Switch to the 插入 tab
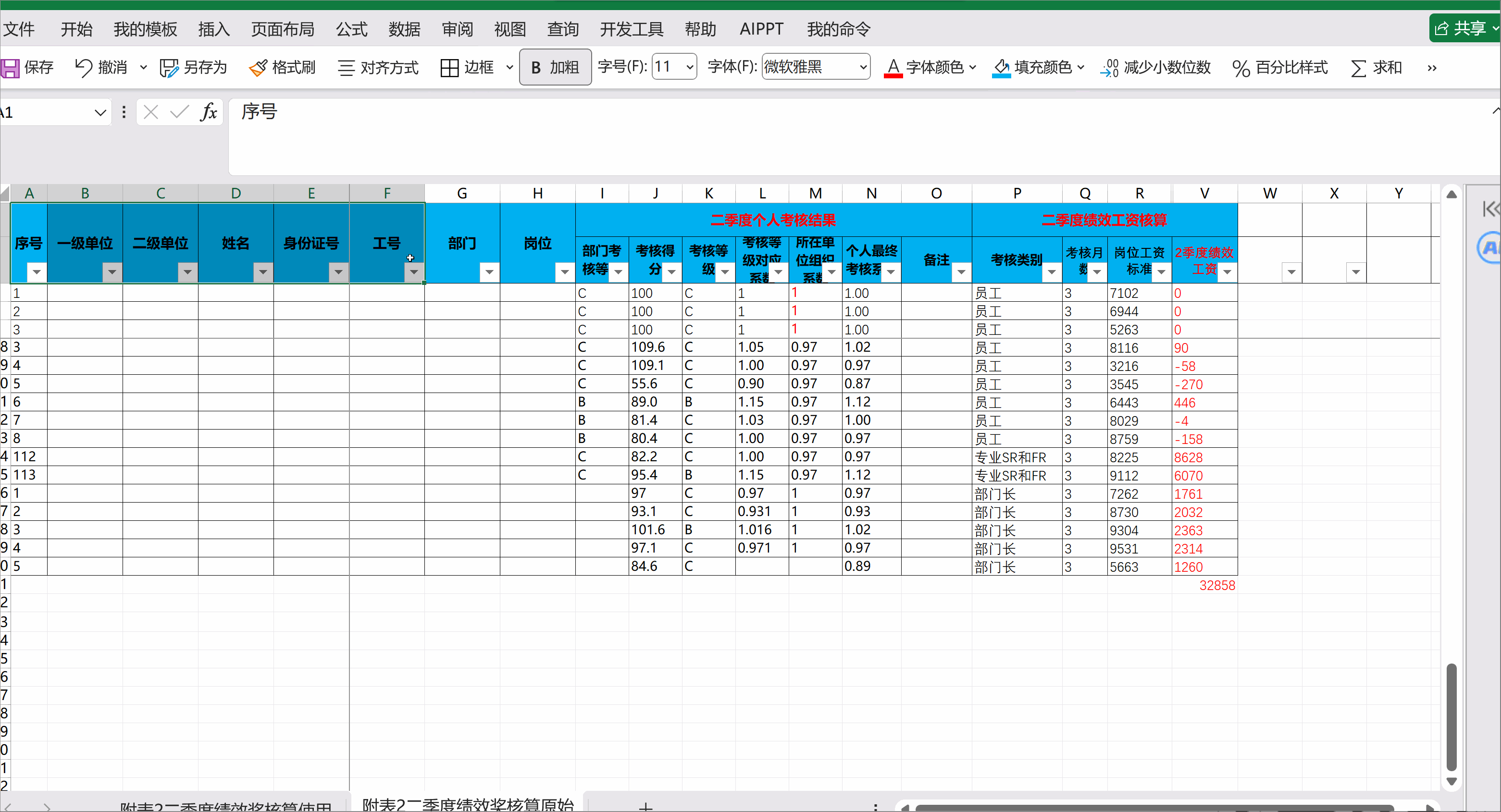 [214, 29]
